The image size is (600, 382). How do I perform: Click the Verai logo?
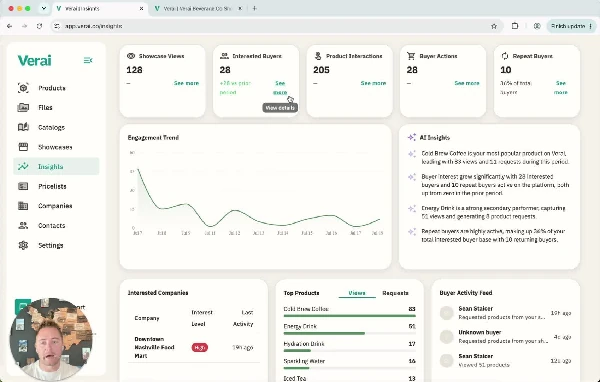tap(34, 60)
